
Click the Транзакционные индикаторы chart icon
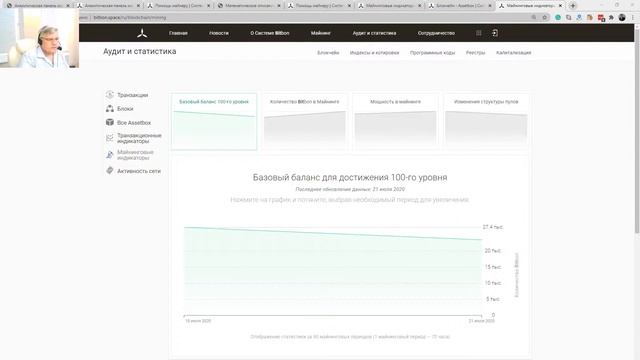click(x=109, y=138)
